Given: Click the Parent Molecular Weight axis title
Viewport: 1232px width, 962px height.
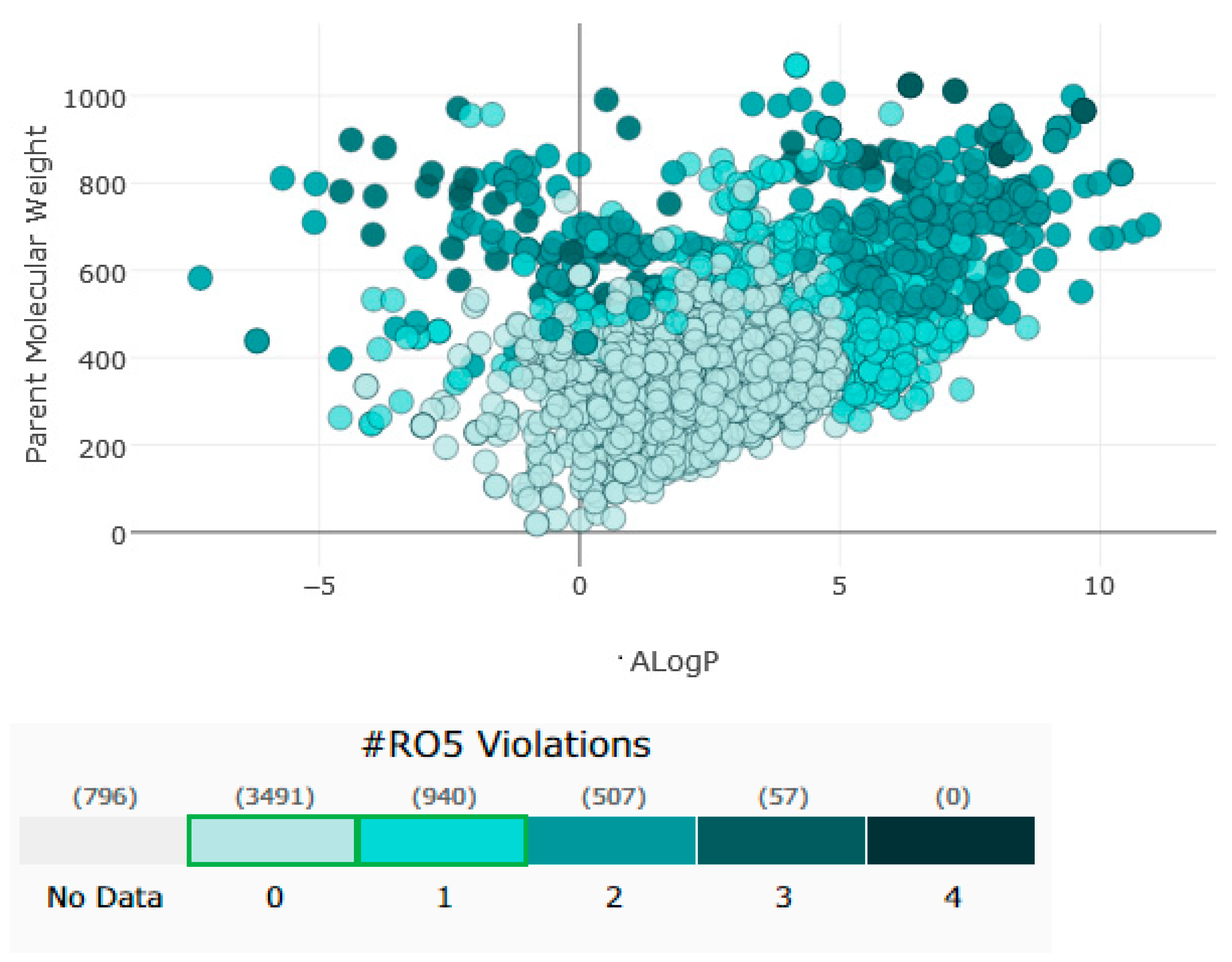Looking at the screenshot, I should [36, 293].
